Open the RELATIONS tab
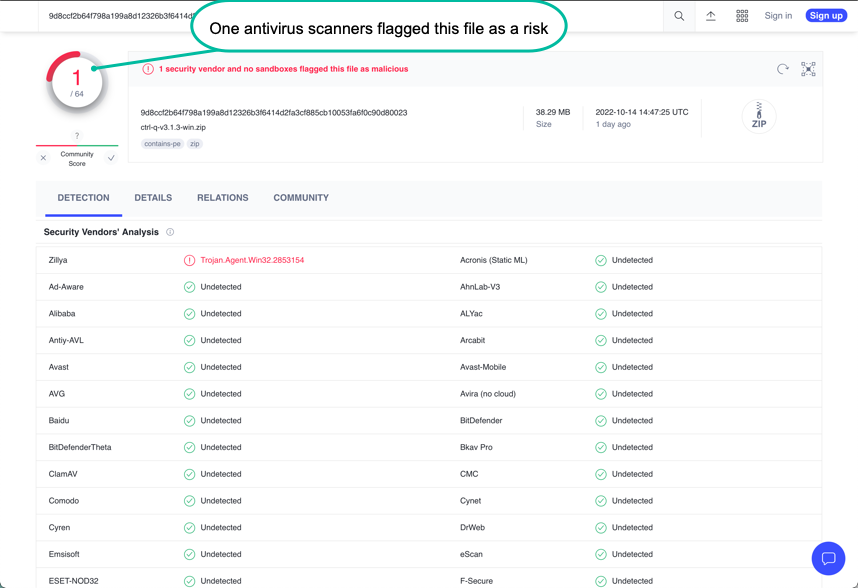 coord(222,197)
